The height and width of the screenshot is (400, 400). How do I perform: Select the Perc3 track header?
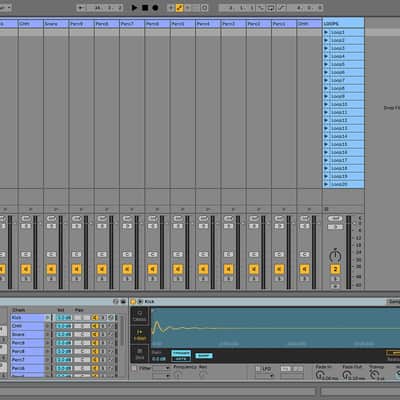(x=233, y=24)
